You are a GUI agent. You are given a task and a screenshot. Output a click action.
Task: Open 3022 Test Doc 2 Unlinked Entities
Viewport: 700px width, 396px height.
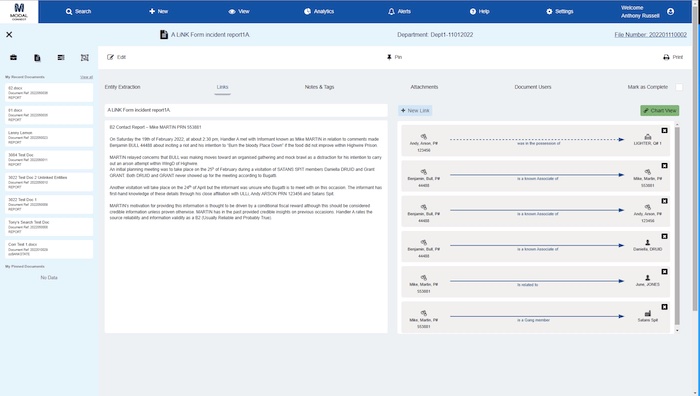(x=49, y=182)
